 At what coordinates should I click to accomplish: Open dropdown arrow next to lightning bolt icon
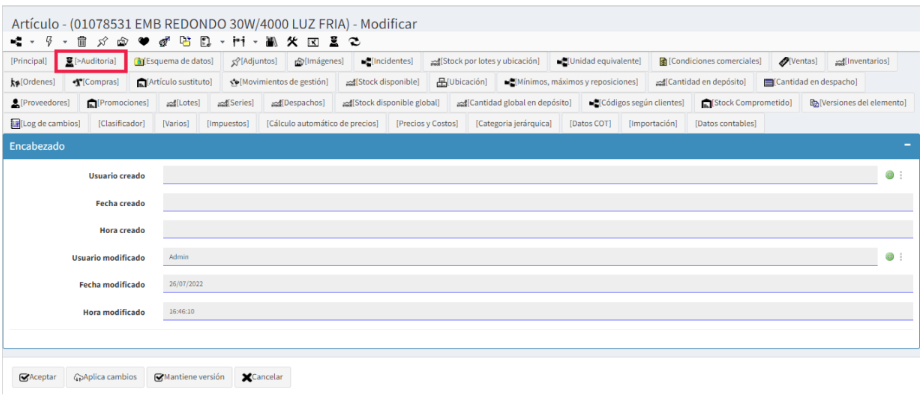pyautogui.click(x=65, y=42)
